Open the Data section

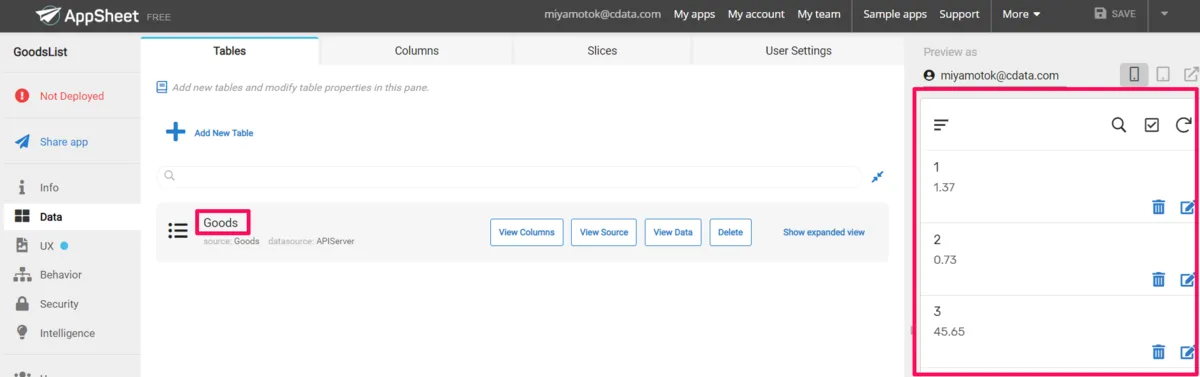click(x=51, y=216)
